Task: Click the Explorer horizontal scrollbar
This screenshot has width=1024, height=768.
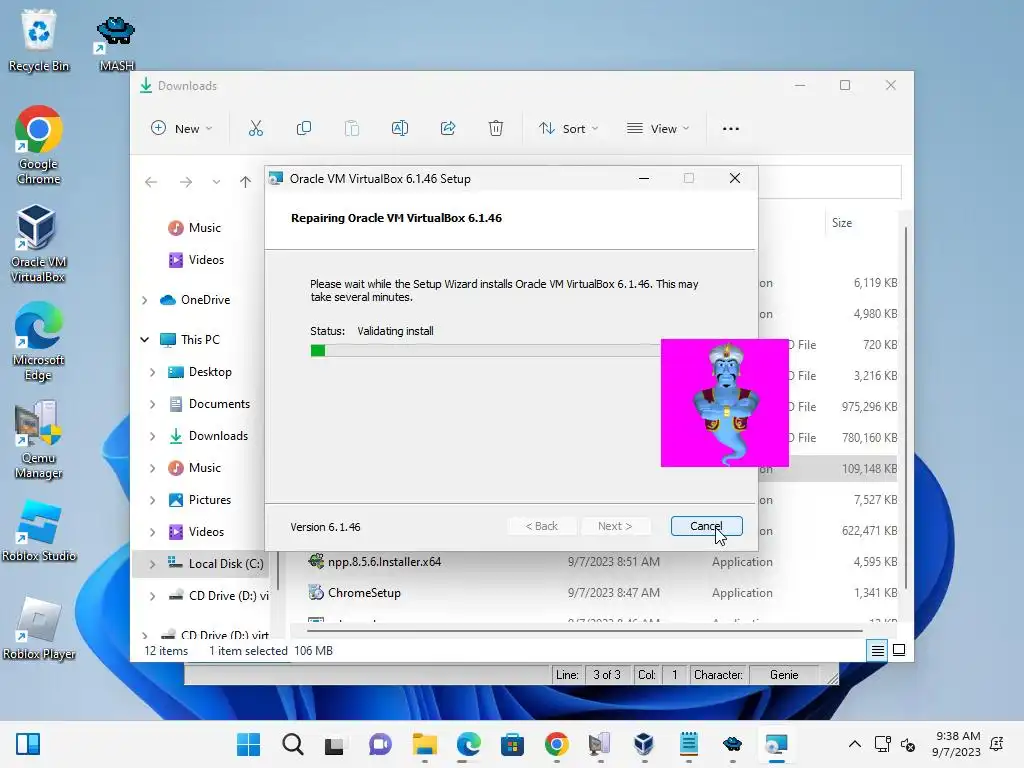Action: (x=584, y=631)
